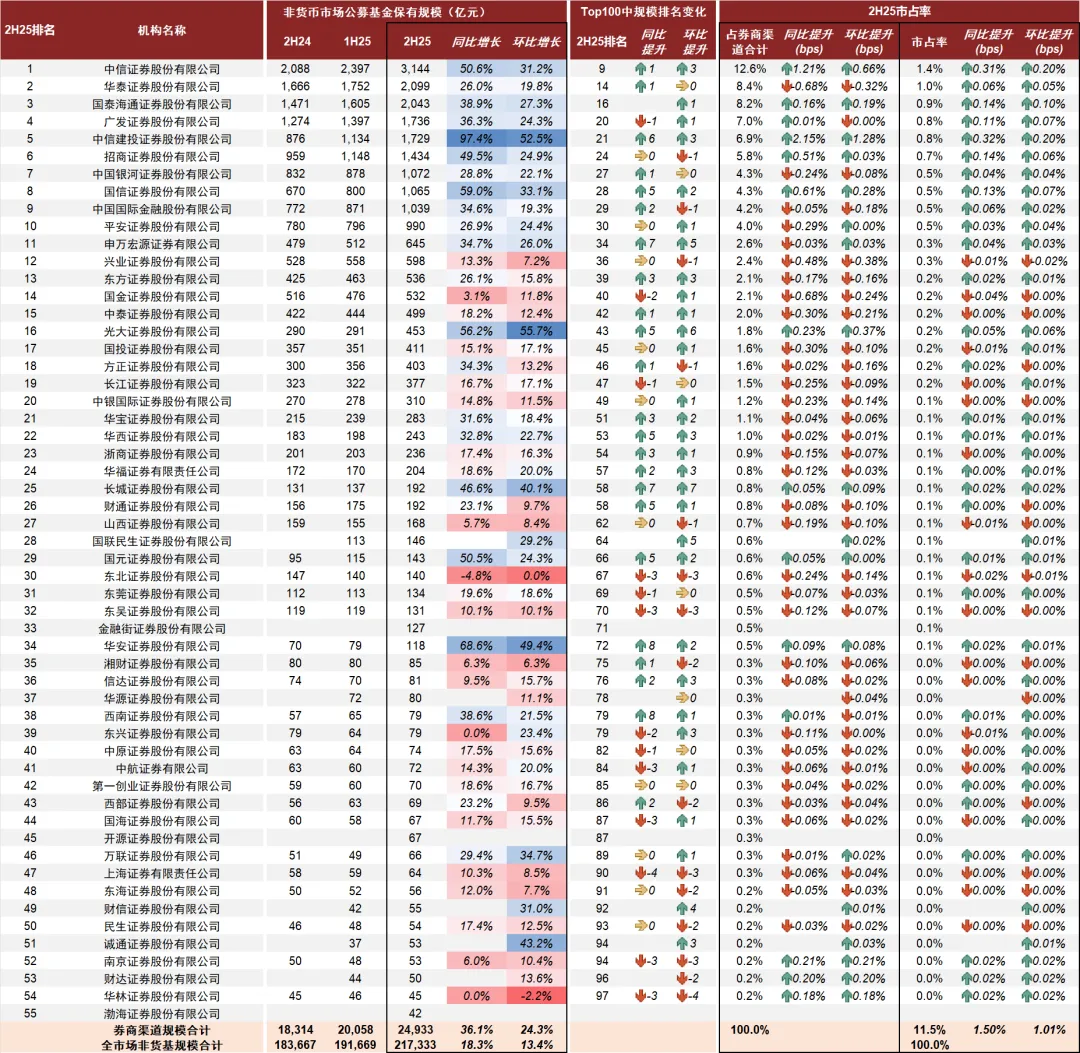
Task: Click the green up arrow beside 1.28%
Action: pyautogui.click(x=847, y=138)
